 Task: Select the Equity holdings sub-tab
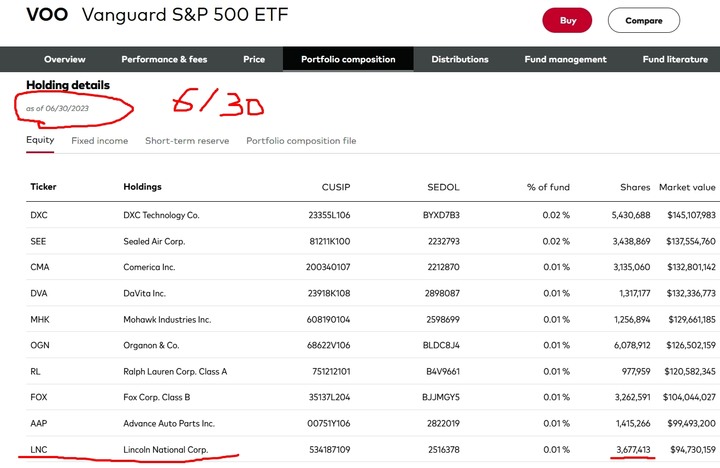tap(40, 140)
